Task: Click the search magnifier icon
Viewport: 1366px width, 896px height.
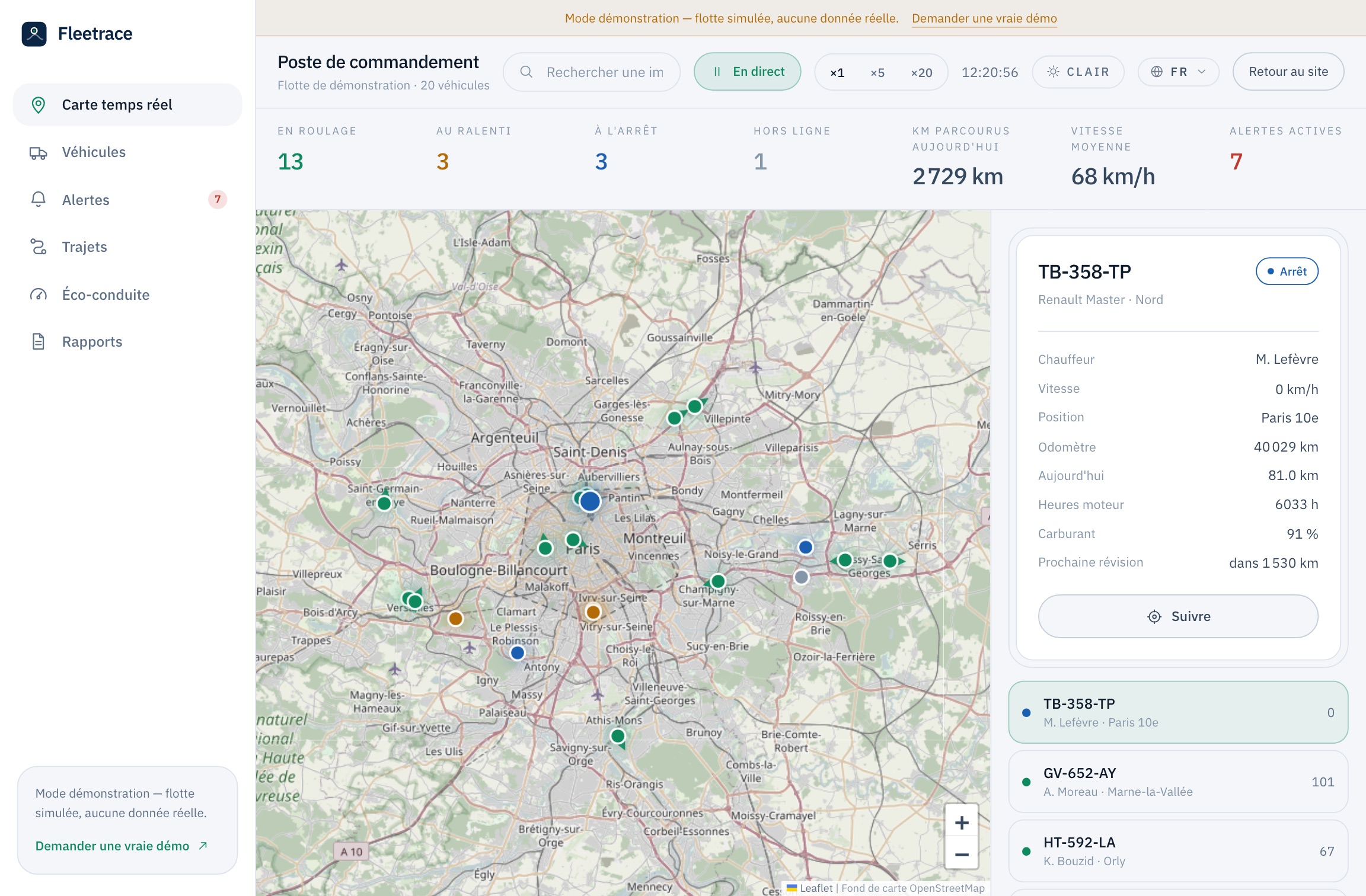Action: 526,72
